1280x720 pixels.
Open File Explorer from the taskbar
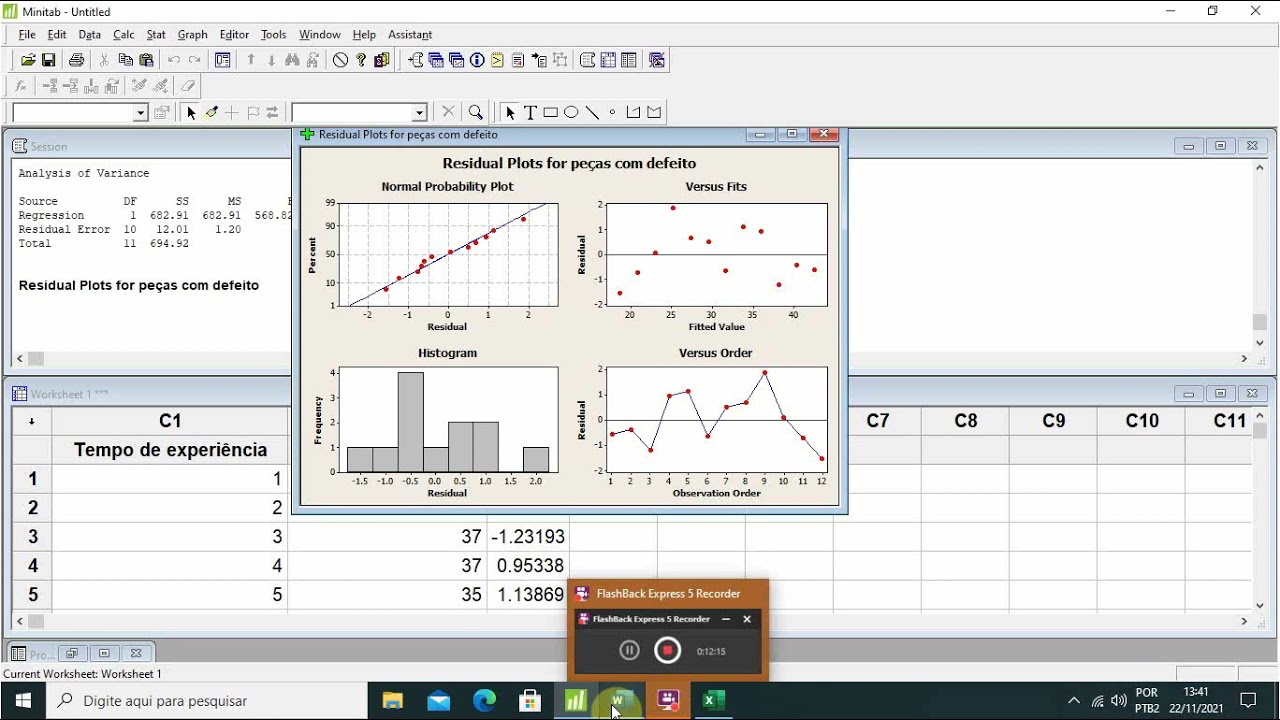pos(392,701)
